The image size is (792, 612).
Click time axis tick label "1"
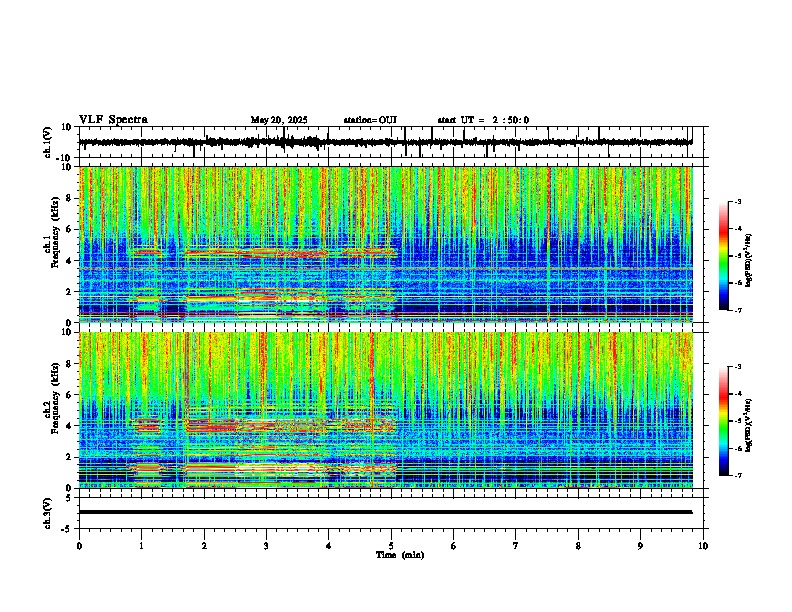[x=141, y=546]
